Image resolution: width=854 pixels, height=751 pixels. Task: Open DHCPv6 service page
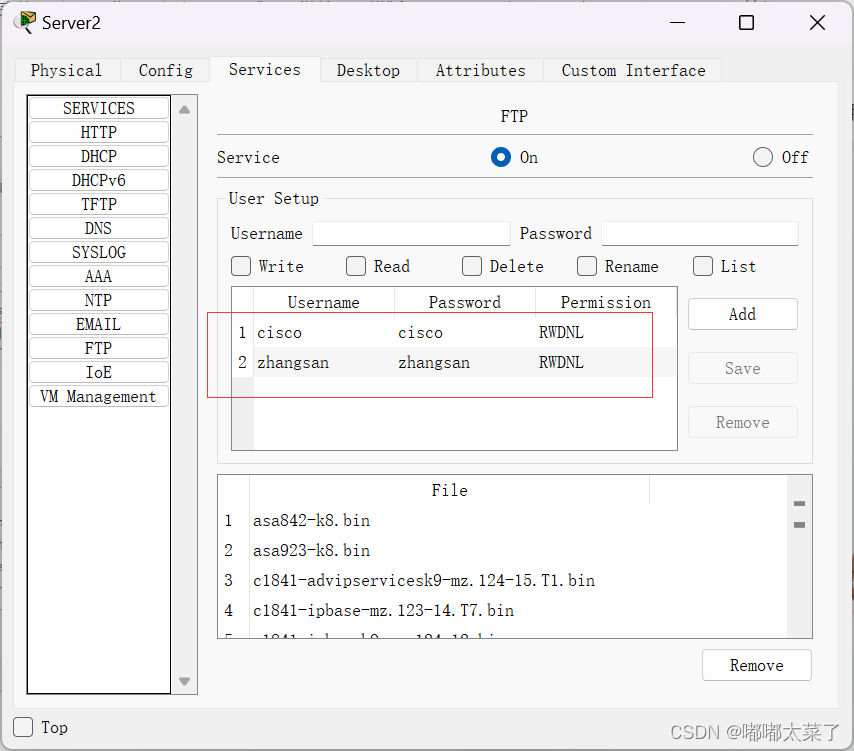pyautogui.click(x=99, y=180)
